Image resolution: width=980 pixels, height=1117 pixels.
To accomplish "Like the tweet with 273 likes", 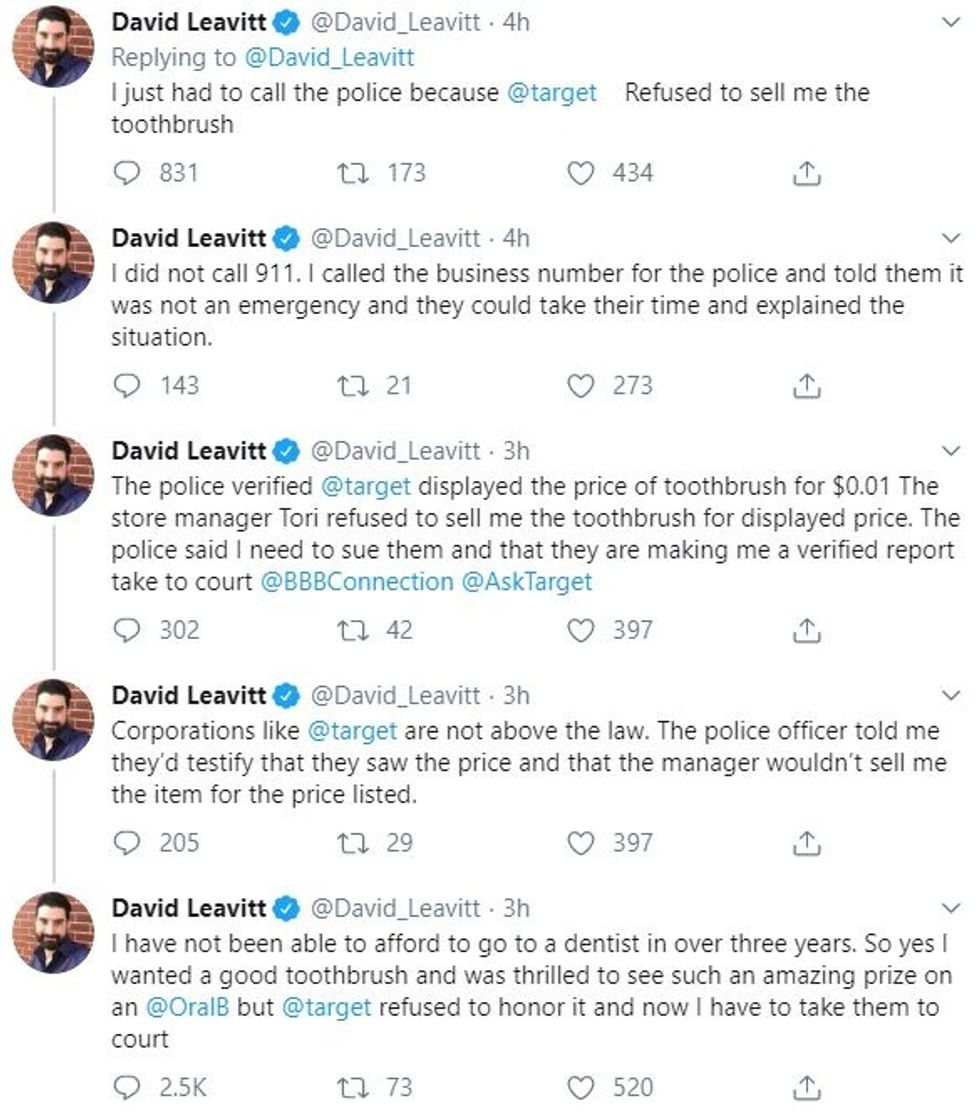I will 582,386.
